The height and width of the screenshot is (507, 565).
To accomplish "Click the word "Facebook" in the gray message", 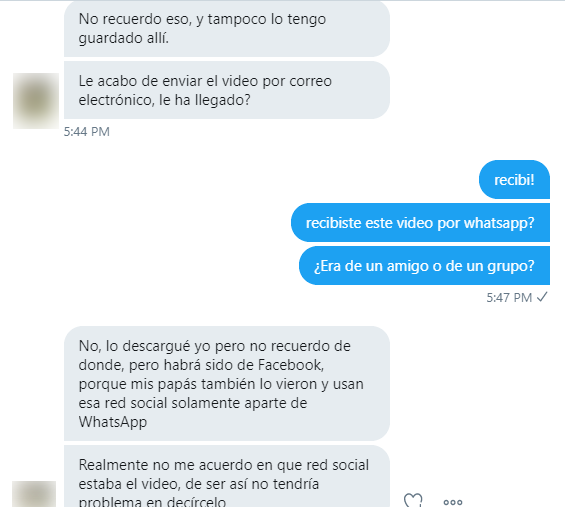I will tap(291, 365).
